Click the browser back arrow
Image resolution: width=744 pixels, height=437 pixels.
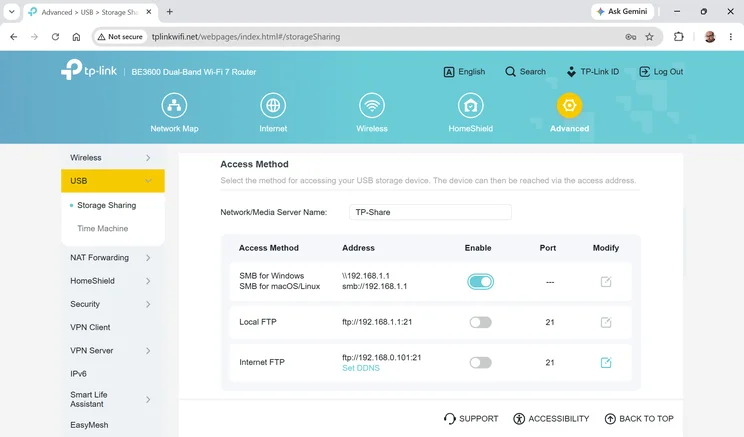[13, 37]
